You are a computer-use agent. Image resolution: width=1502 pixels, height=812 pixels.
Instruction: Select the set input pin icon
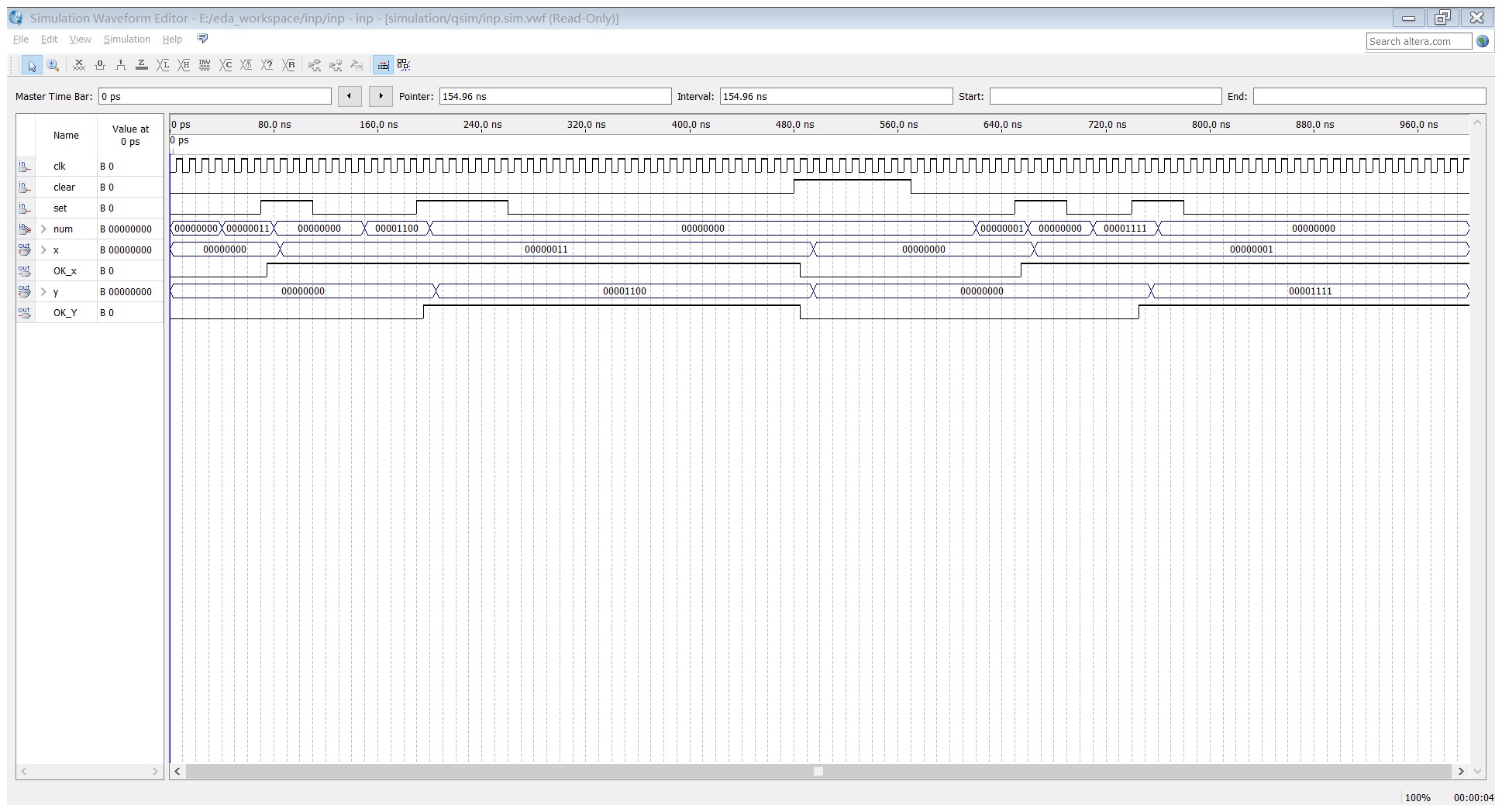[x=24, y=208]
